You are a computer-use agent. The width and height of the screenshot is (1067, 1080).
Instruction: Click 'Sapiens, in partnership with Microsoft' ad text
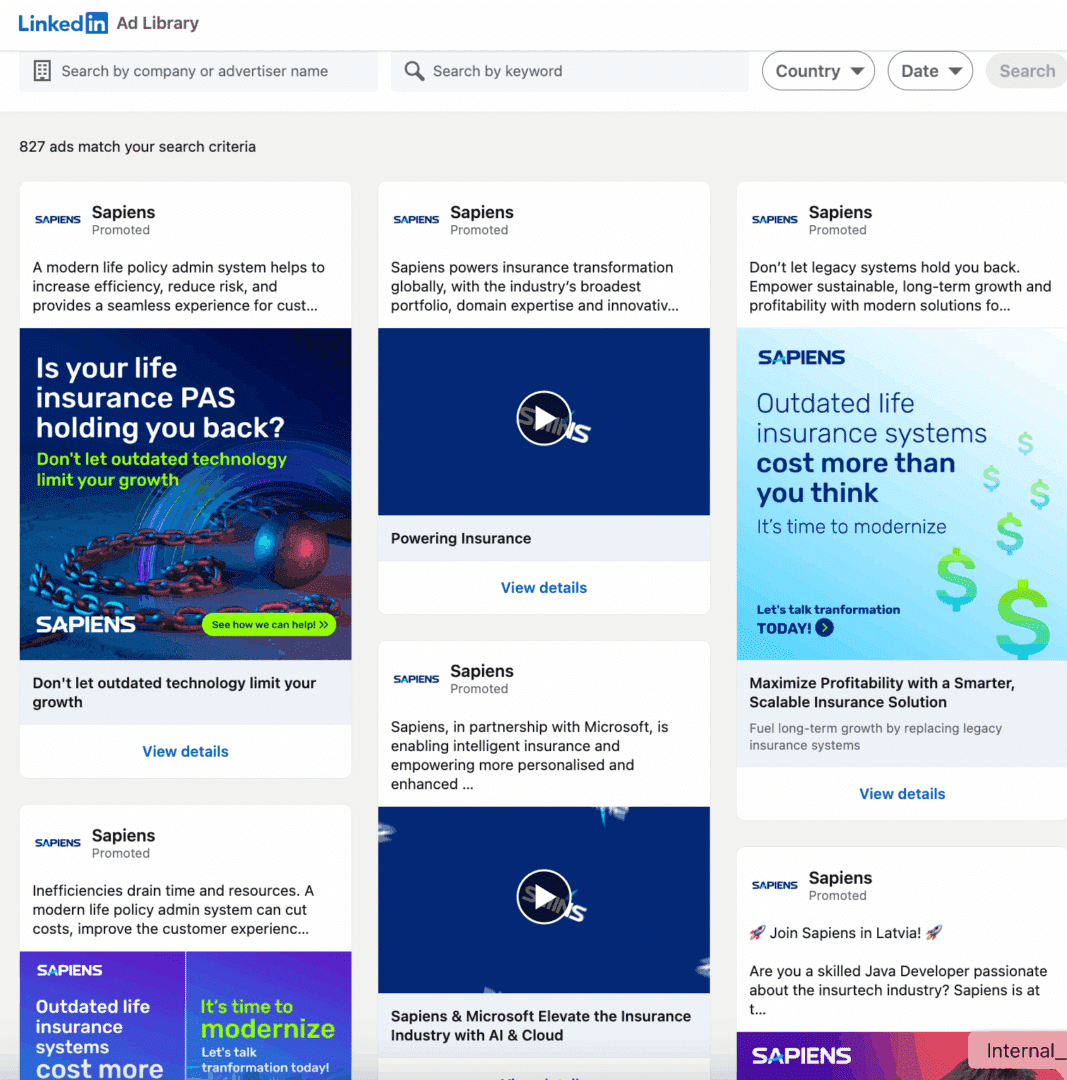point(529,756)
